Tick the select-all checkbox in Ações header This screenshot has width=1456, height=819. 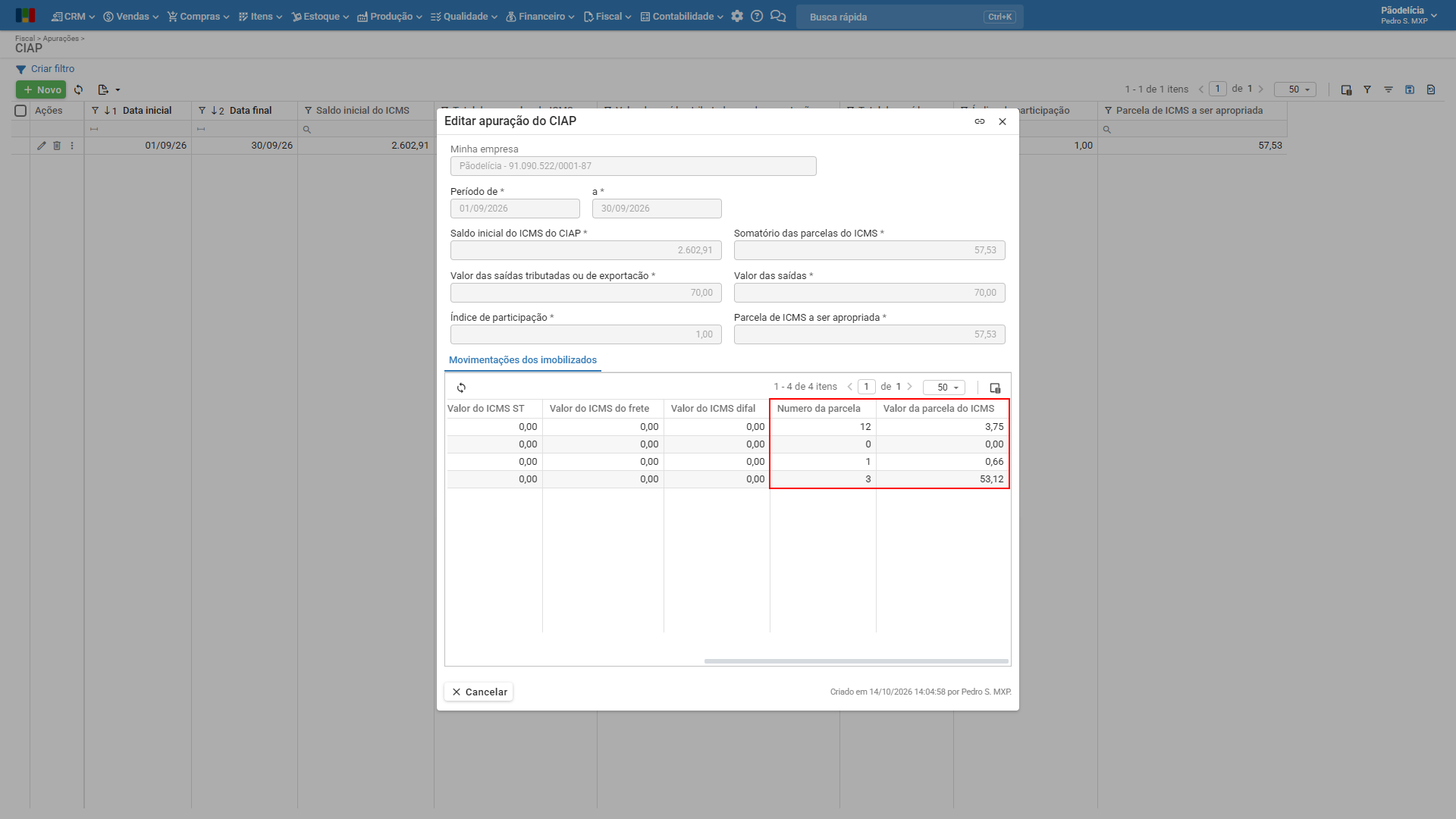pyautogui.click(x=20, y=111)
